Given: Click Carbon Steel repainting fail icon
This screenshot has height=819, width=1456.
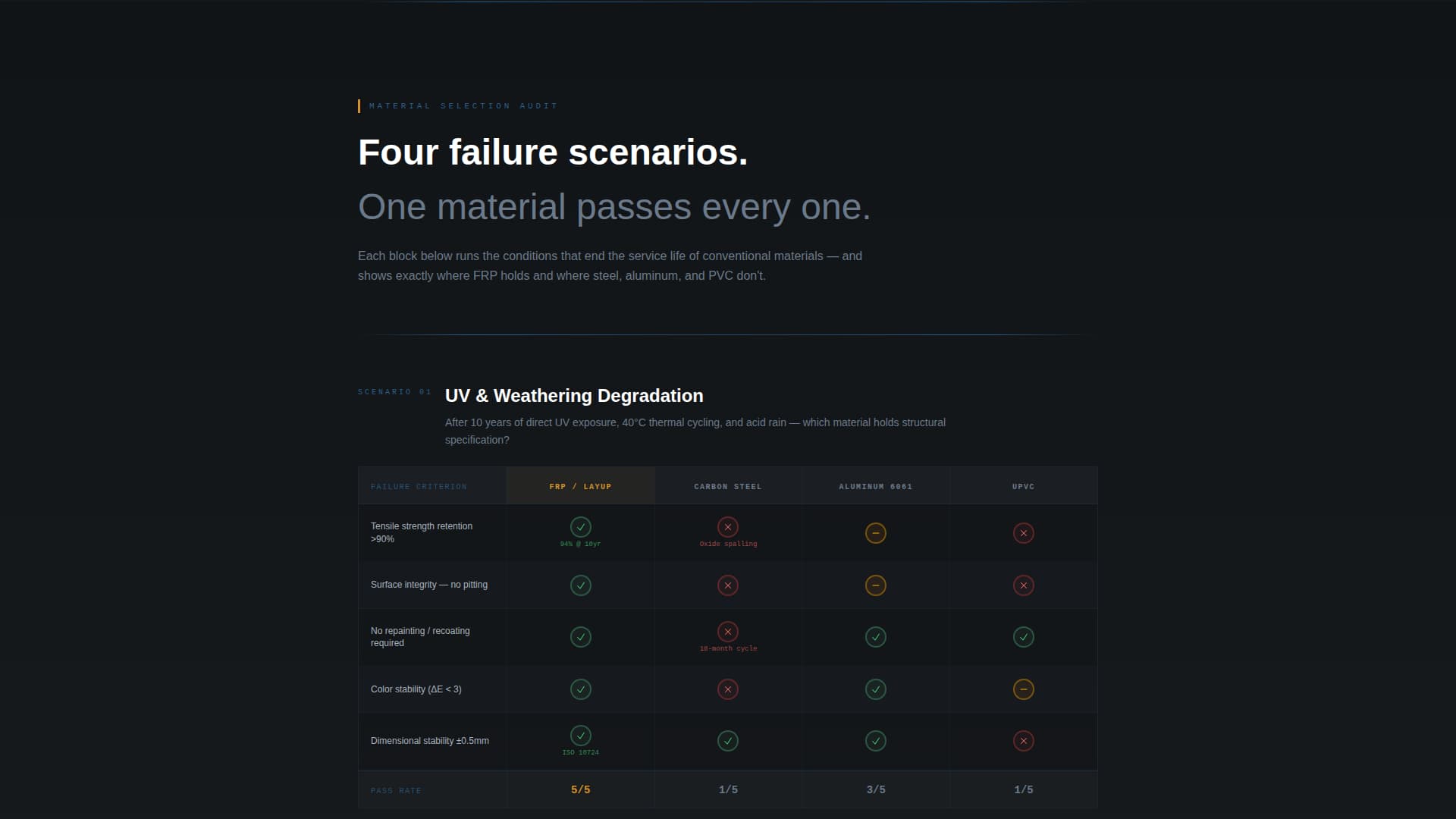Looking at the screenshot, I should [x=728, y=632].
